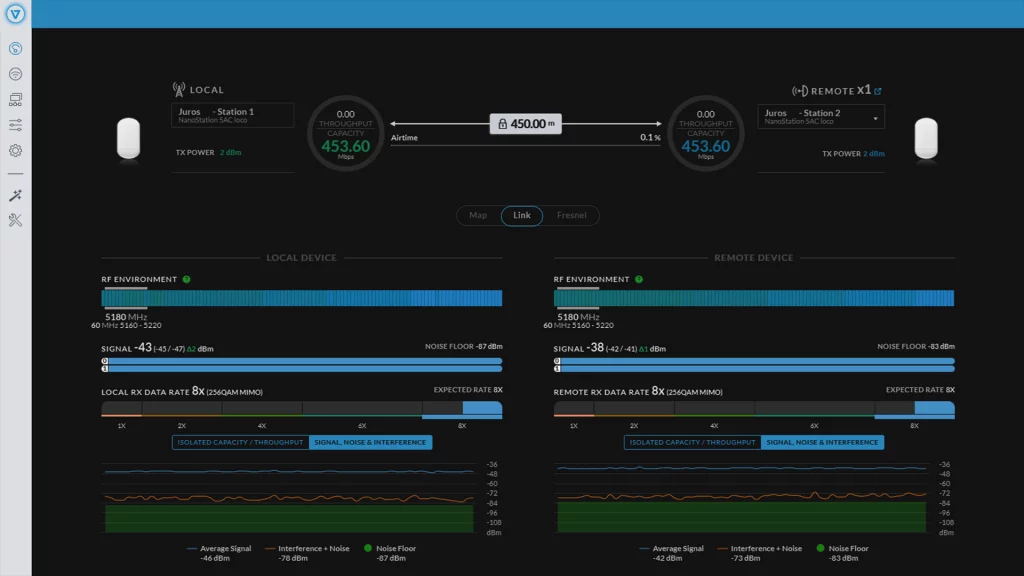Click the remote RF Environment help icon
This screenshot has height=576, width=1024.
click(639, 280)
